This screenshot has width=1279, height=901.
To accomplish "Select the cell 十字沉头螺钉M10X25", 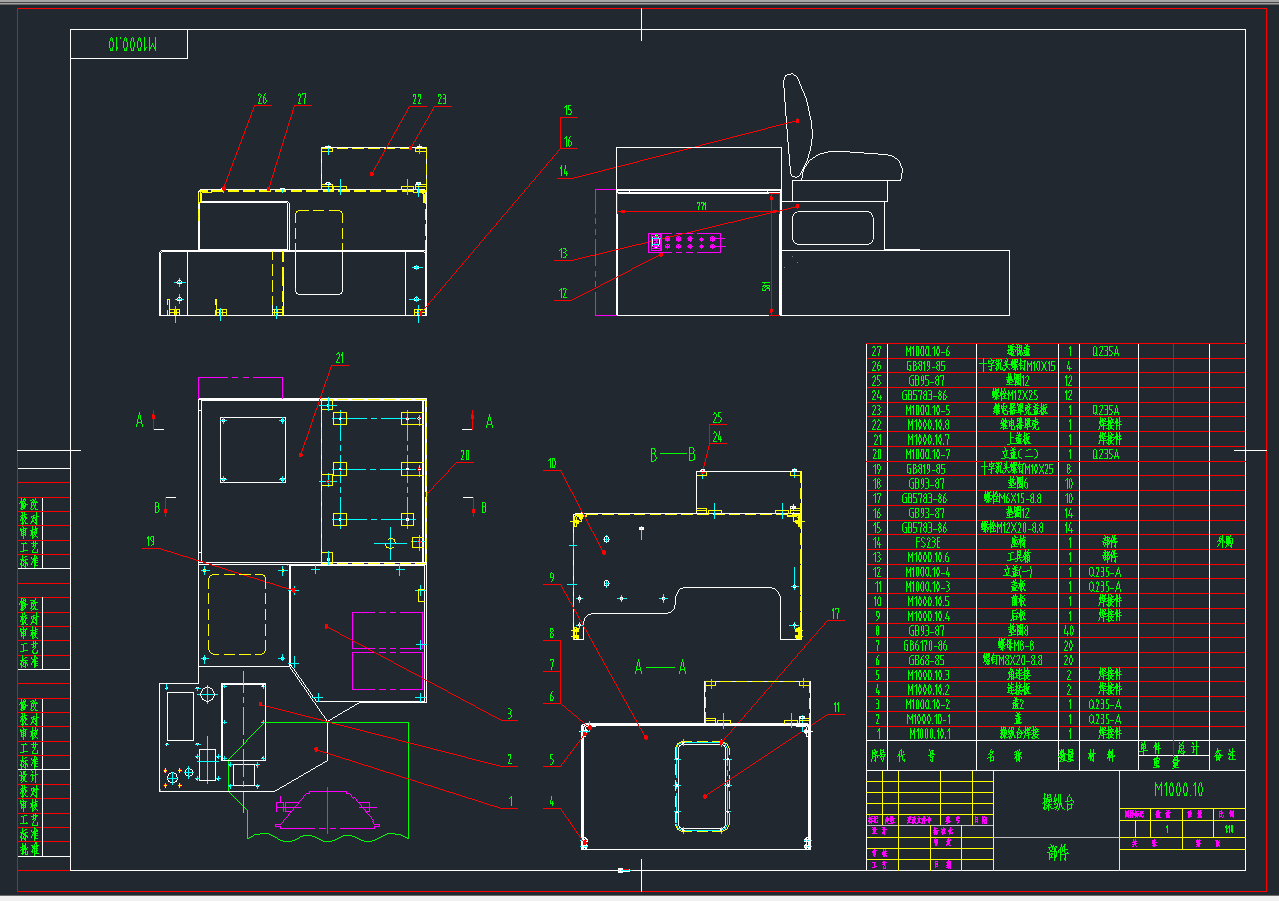I will (x=1017, y=469).
